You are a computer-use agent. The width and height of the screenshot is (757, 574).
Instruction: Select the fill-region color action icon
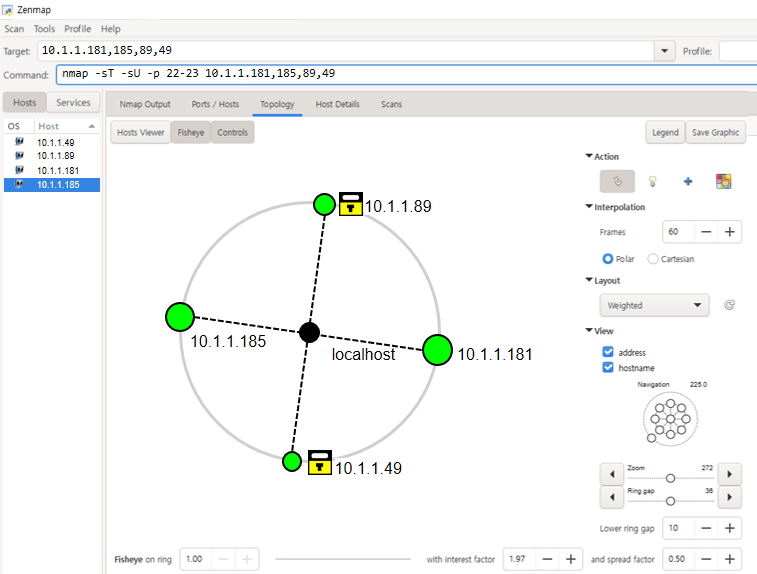tap(723, 182)
